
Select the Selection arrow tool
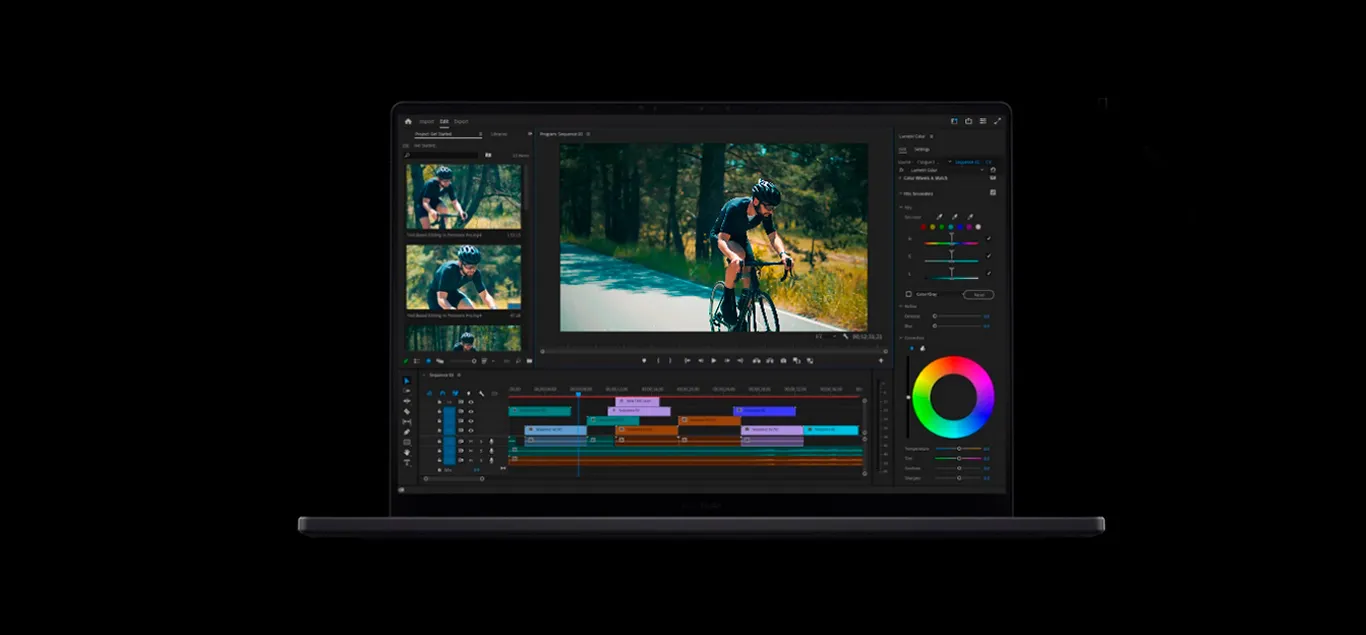[407, 381]
